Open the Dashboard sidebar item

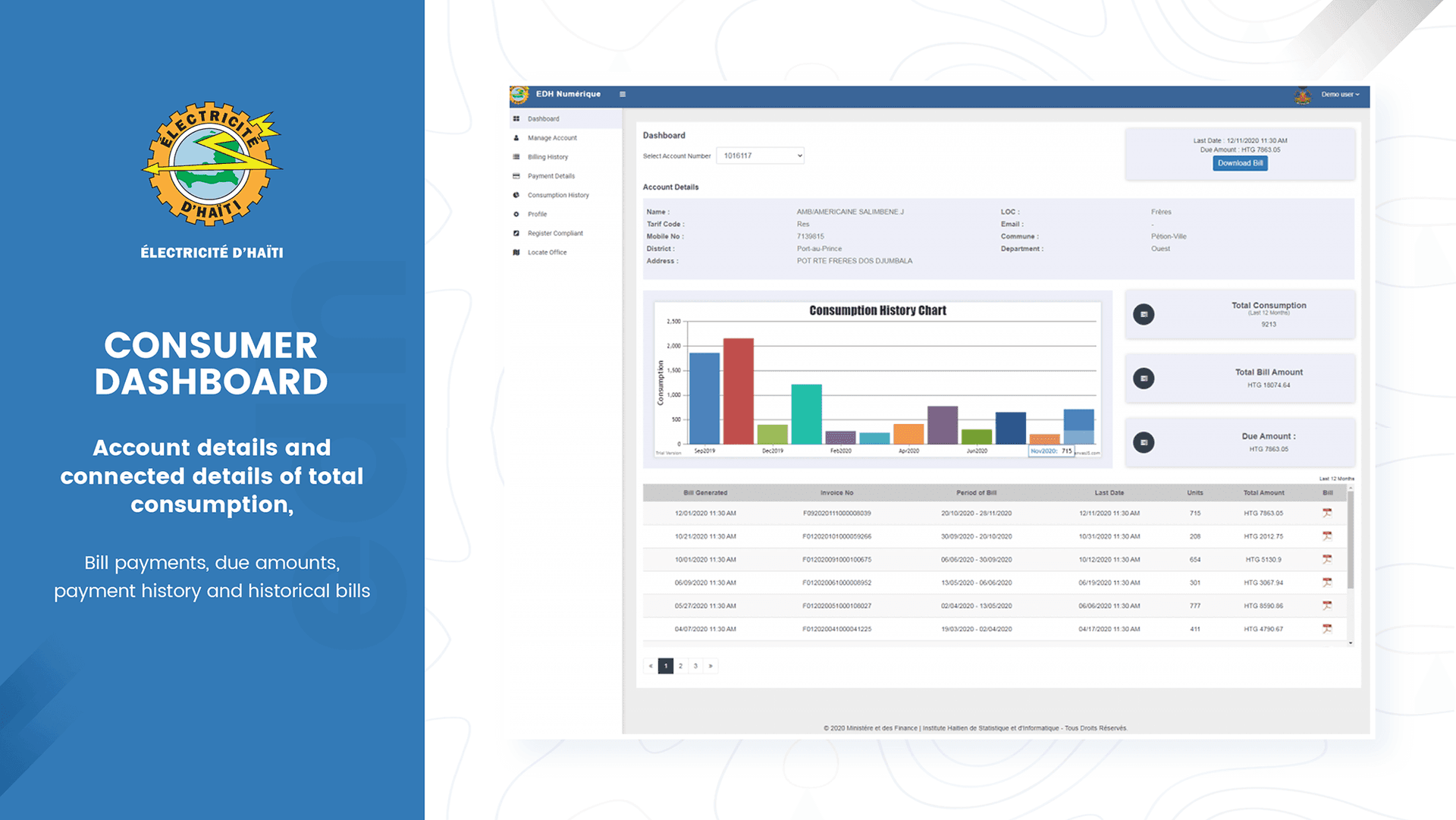tap(566, 119)
